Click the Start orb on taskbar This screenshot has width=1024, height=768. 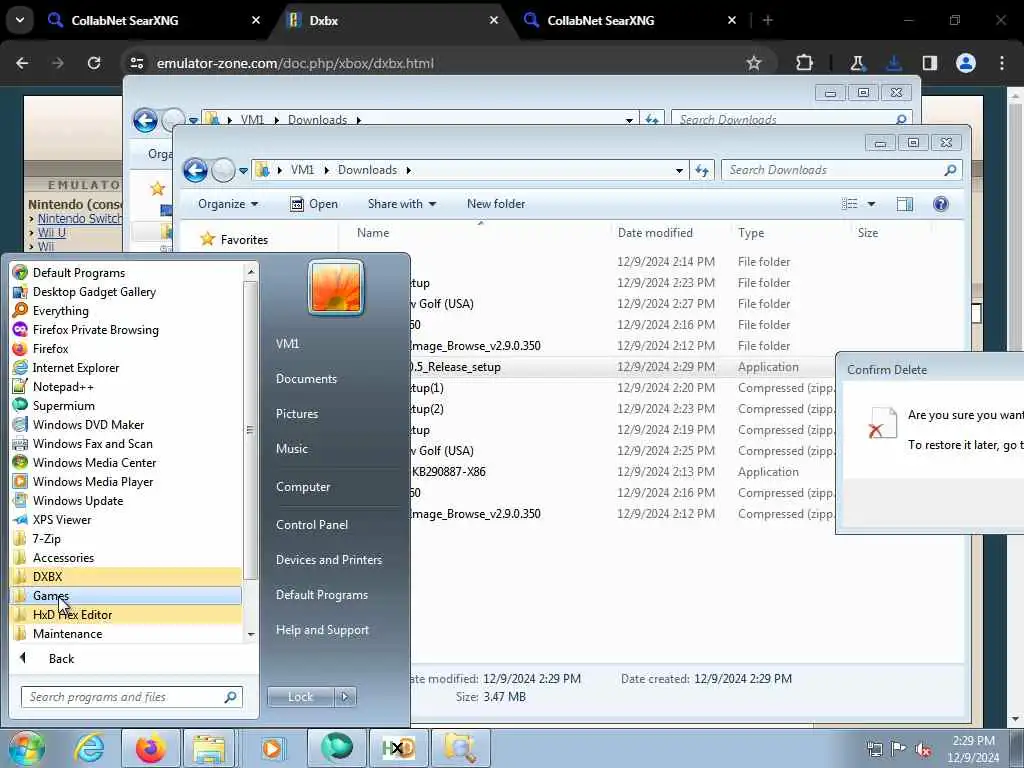(26, 748)
